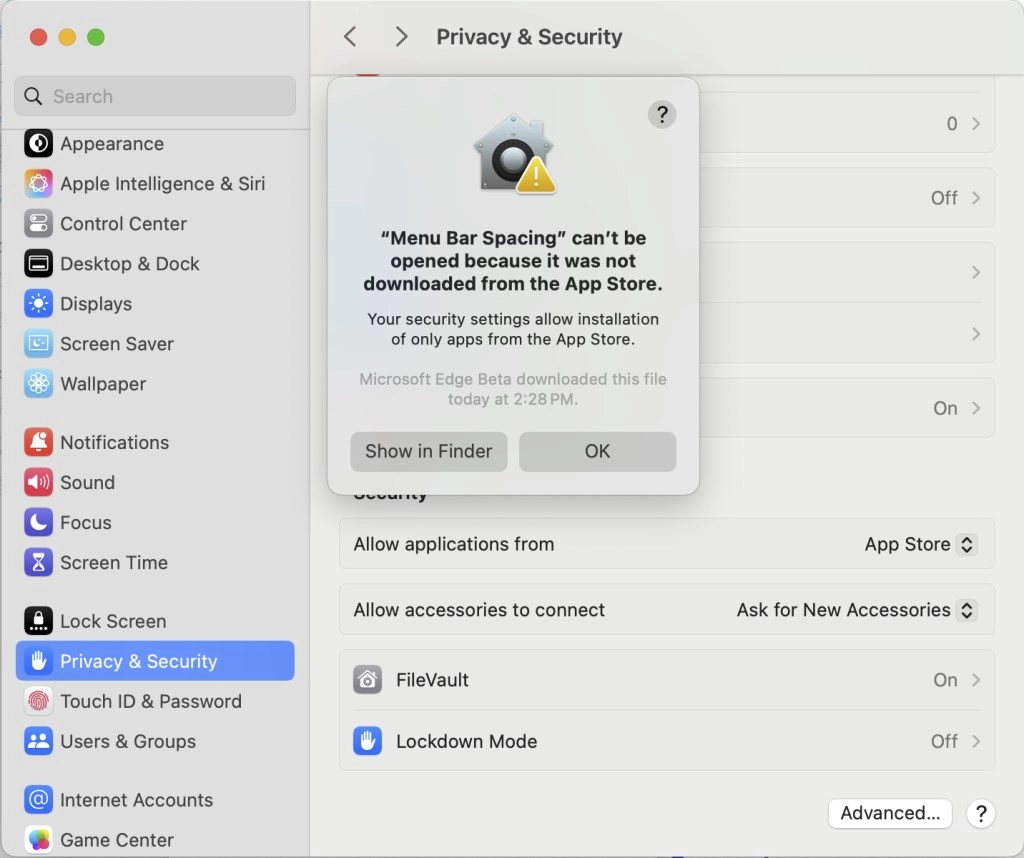Screen dimensions: 1024x858
Task: Select the Touch ID fingerprint icon
Action: pyautogui.click(x=38, y=701)
